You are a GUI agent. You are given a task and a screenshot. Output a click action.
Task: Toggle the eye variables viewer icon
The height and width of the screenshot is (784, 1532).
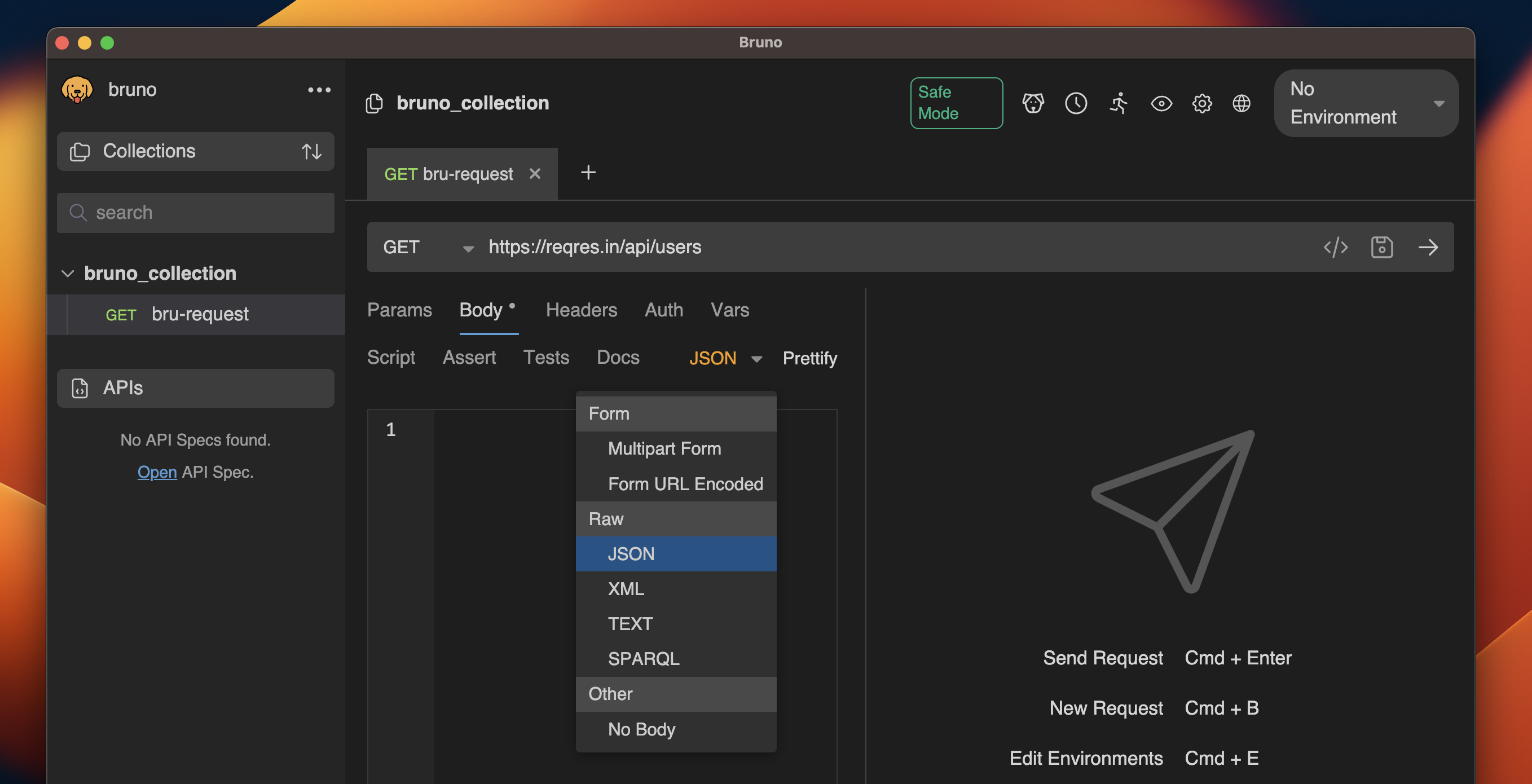1161,104
